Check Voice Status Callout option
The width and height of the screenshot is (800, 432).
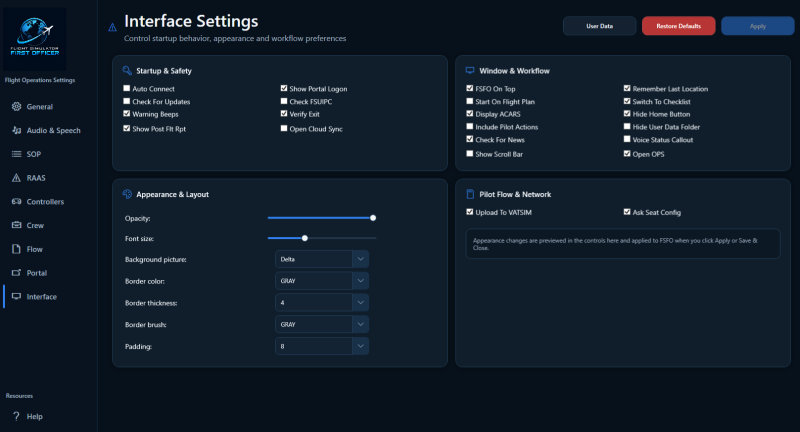pos(627,139)
